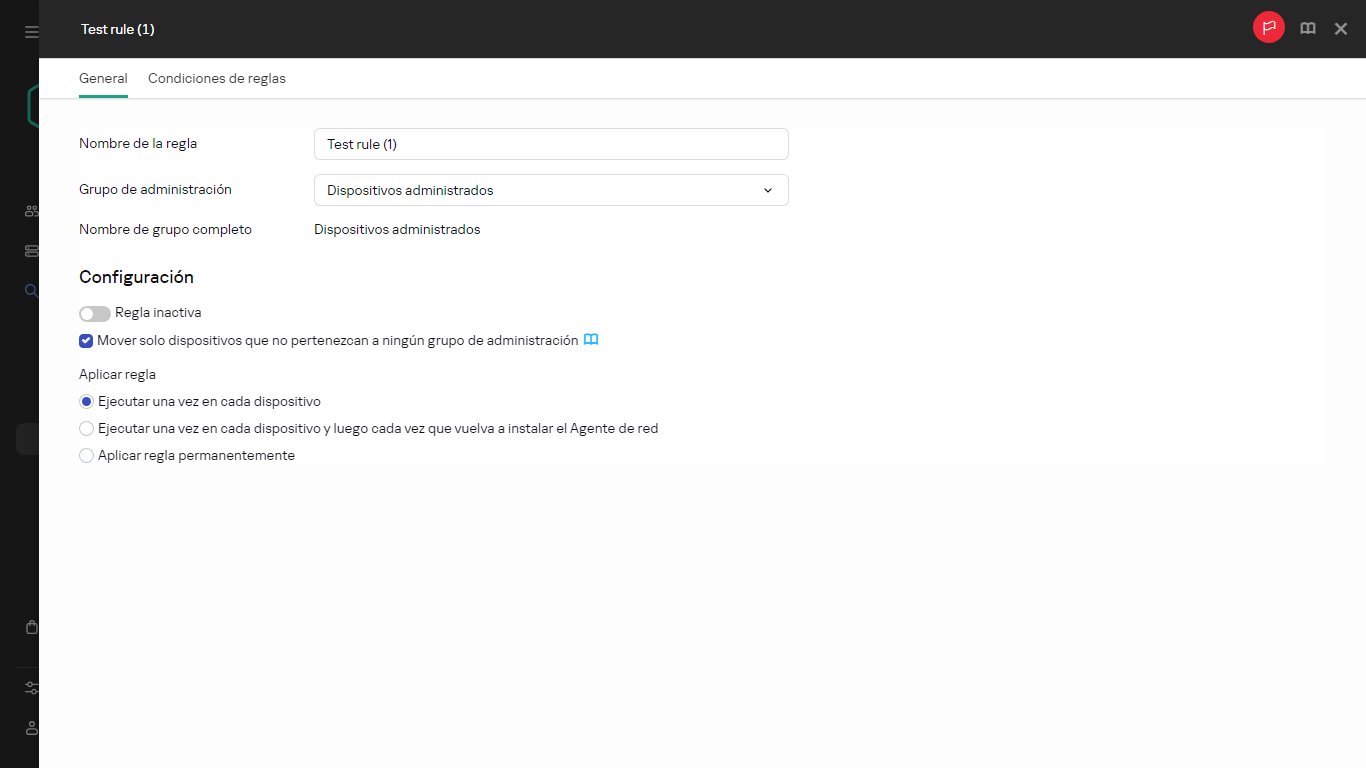Screen dimensions: 1366x768
Task: Expand the Grupo de administración dropdown
Action: tap(551, 190)
